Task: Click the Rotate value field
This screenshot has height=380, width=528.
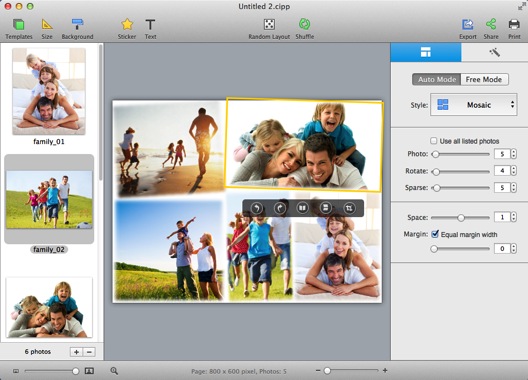Action: click(502, 170)
